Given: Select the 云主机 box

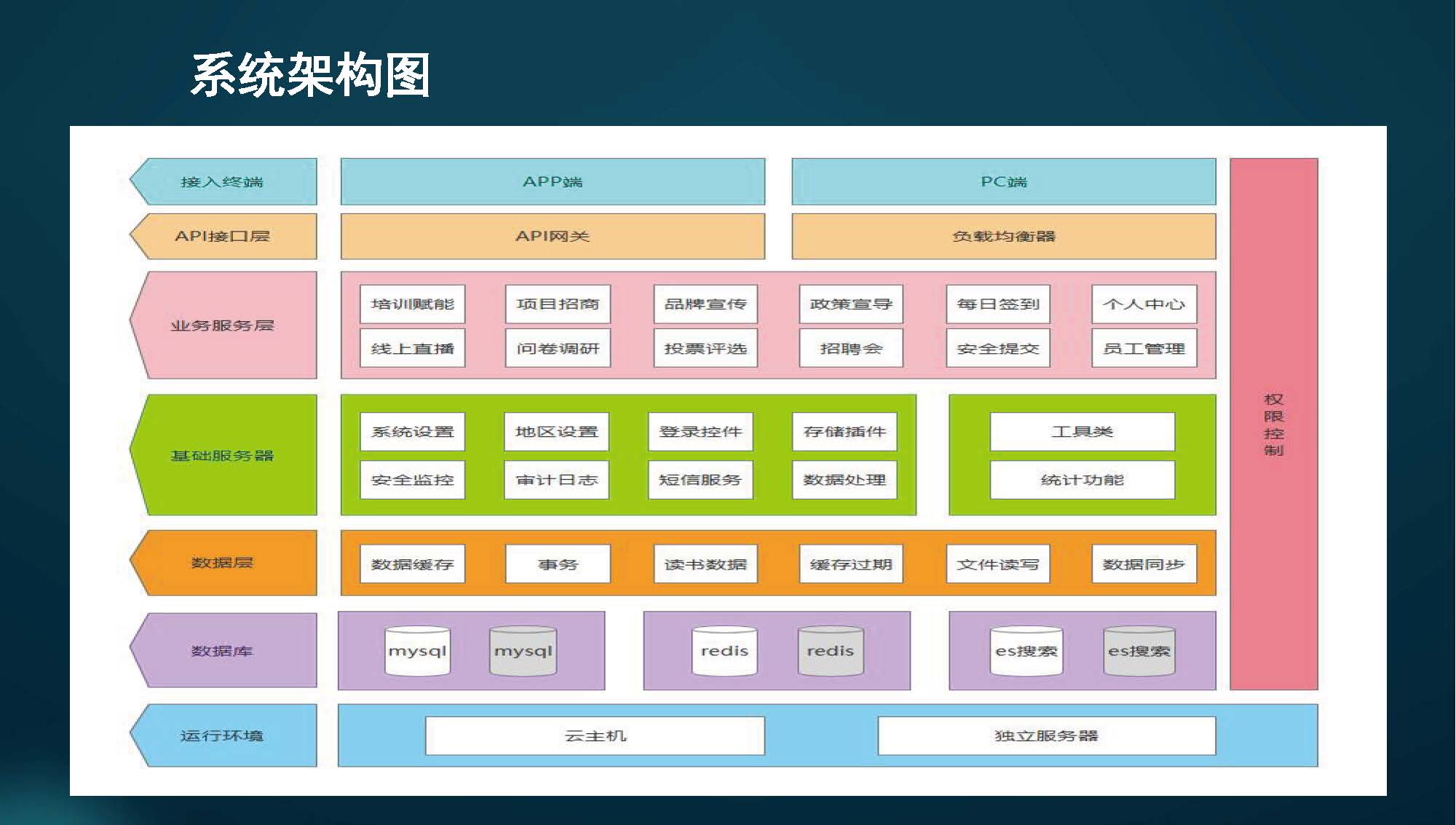Looking at the screenshot, I should coord(595,736).
